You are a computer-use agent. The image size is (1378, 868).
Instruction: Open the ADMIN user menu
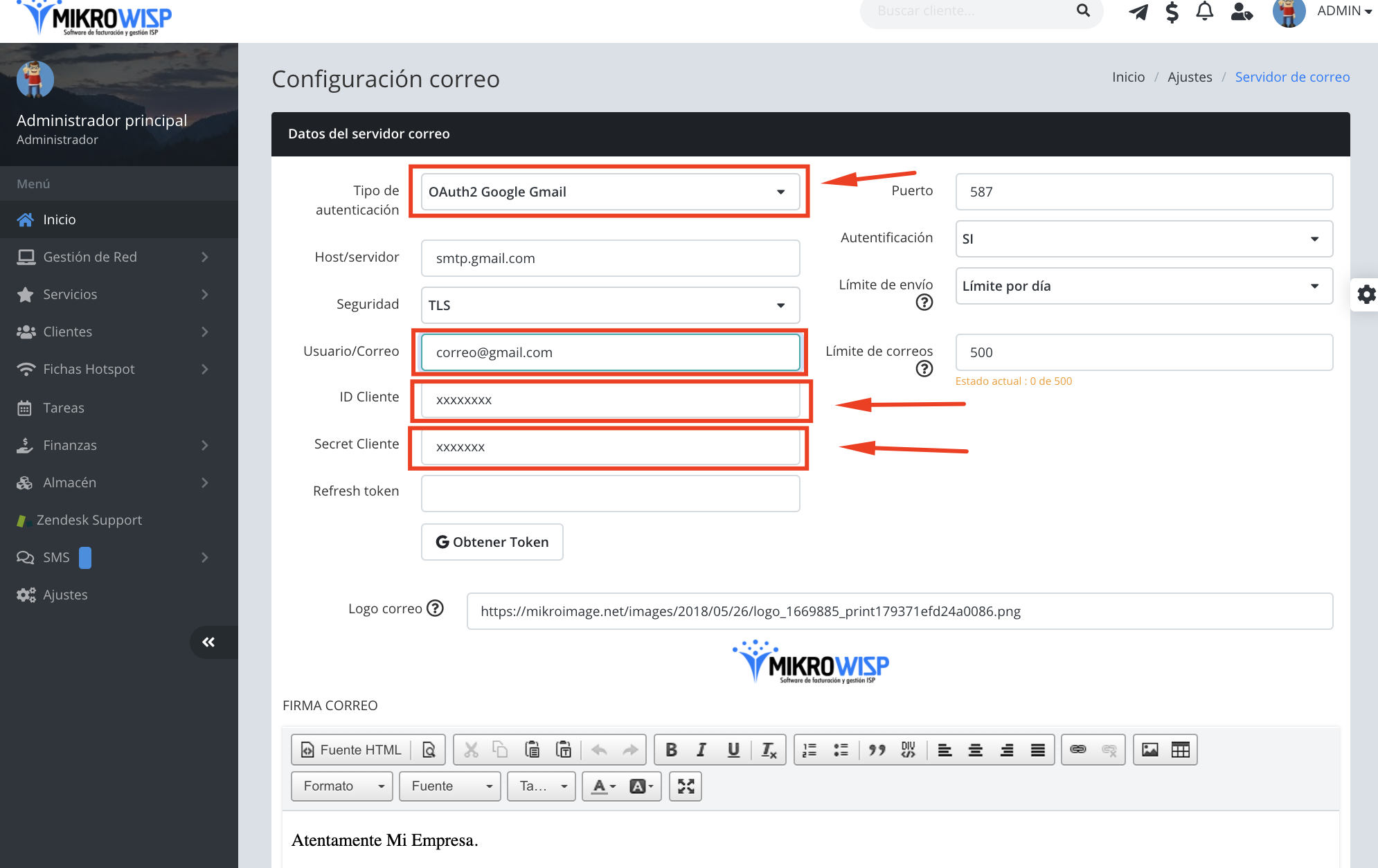coord(1344,11)
